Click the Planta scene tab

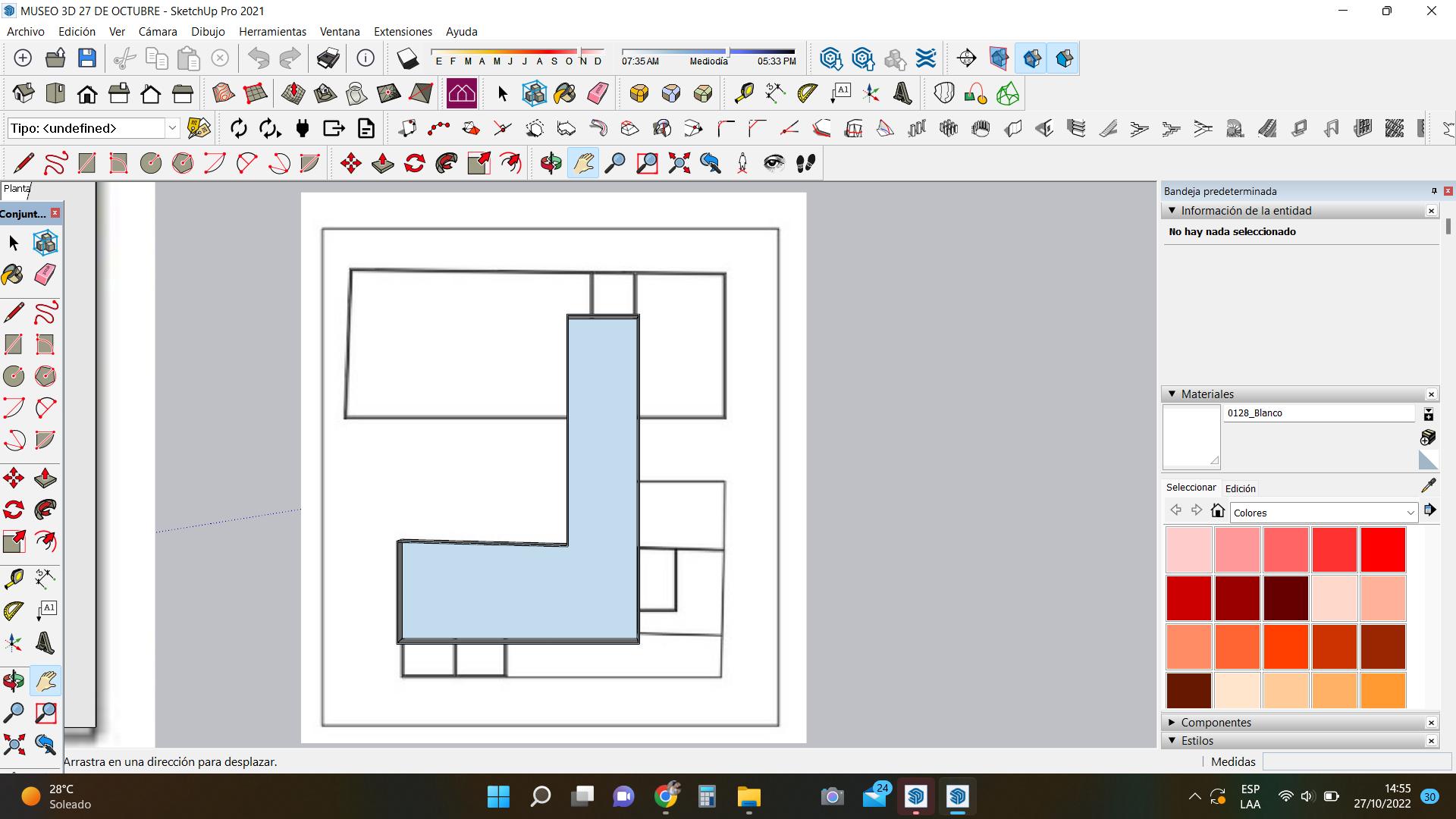coord(16,189)
